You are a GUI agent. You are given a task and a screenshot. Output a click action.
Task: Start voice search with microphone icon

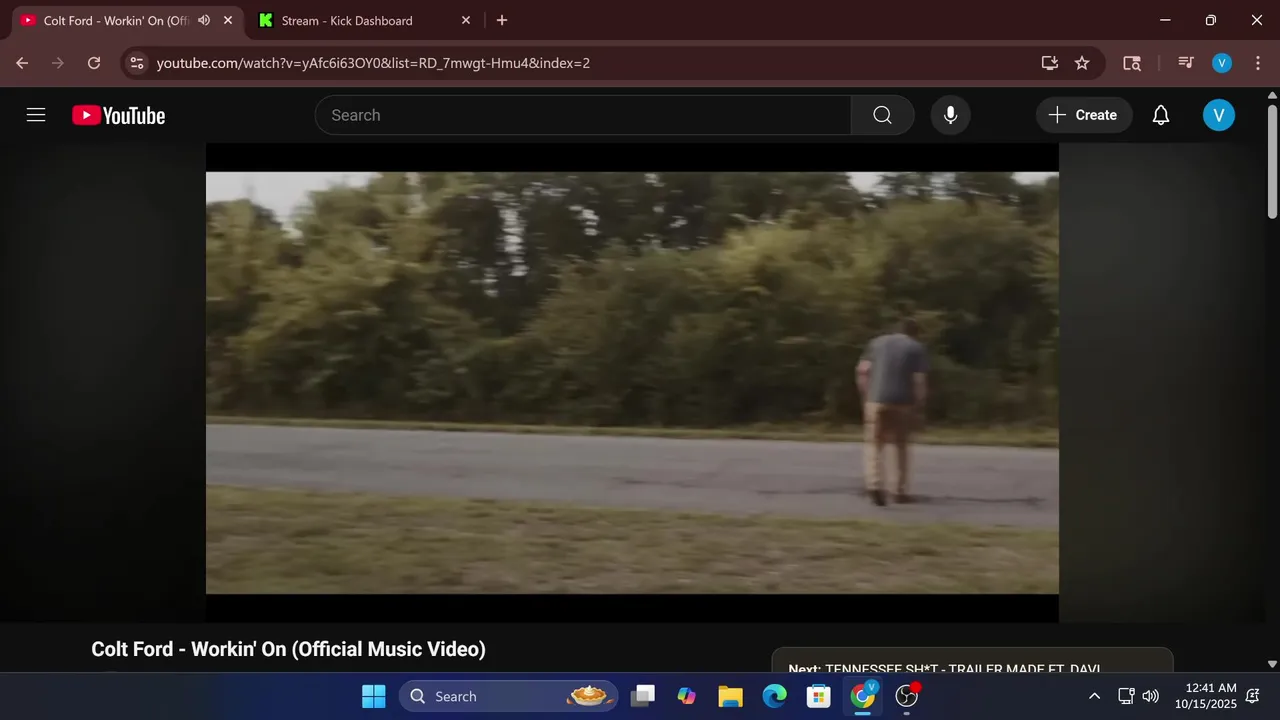tap(950, 115)
